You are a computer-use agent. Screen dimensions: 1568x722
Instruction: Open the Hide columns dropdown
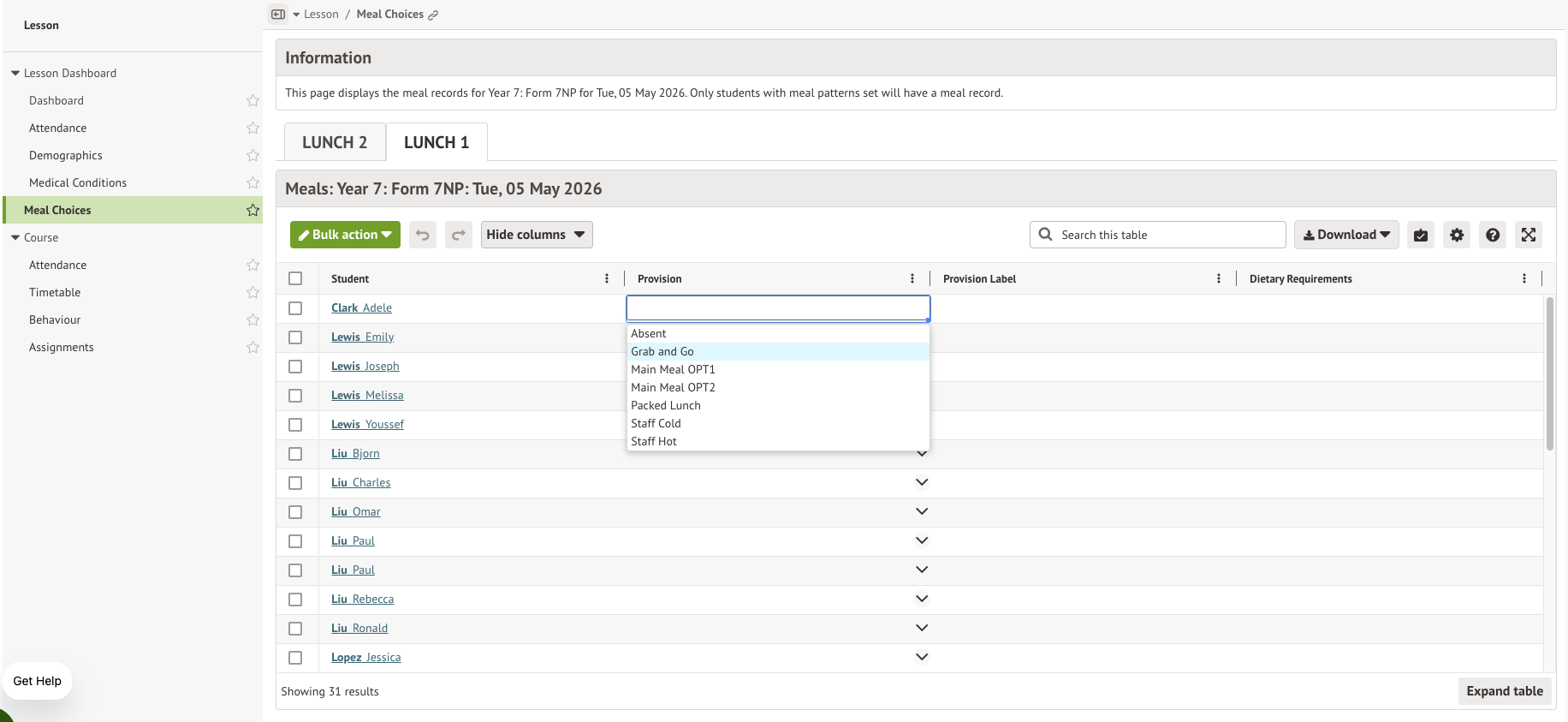[x=537, y=235]
